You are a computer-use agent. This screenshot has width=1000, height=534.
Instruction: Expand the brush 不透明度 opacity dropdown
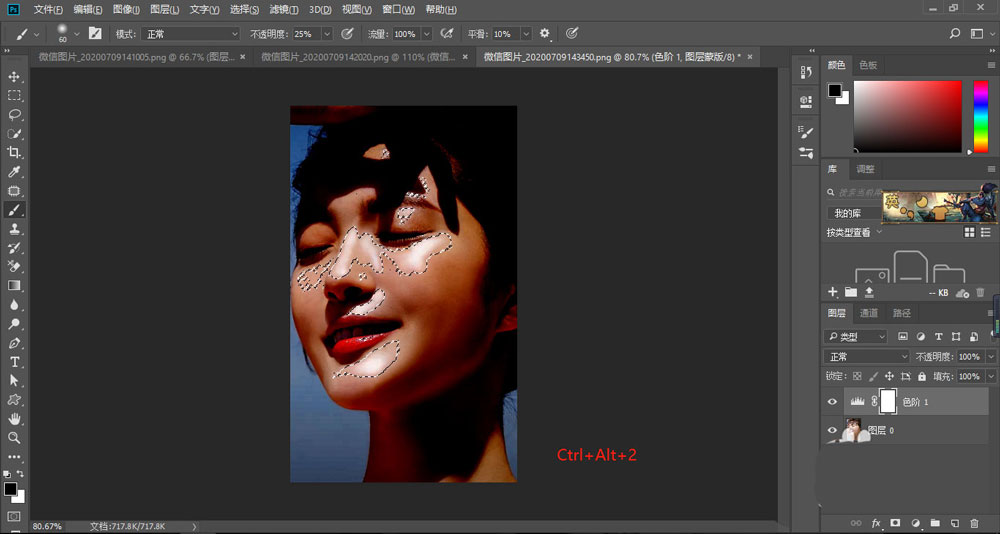[x=327, y=33]
